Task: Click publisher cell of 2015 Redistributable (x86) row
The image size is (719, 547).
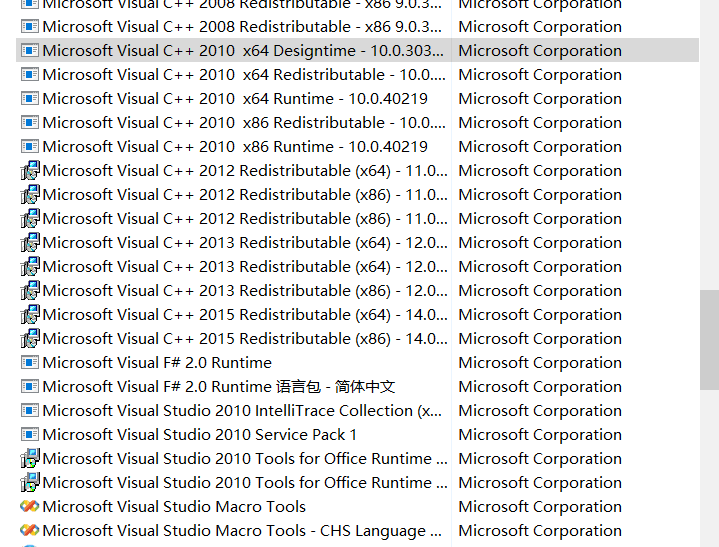Action: pos(540,338)
